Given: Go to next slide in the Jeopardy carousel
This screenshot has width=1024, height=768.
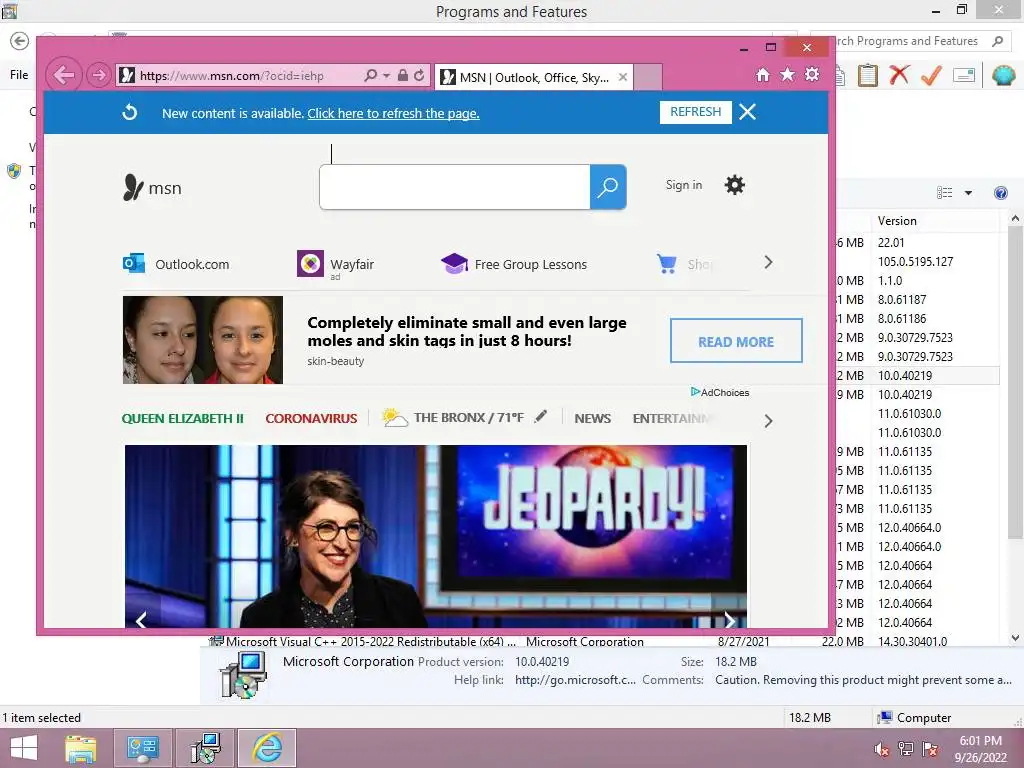Looking at the screenshot, I should [x=729, y=620].
